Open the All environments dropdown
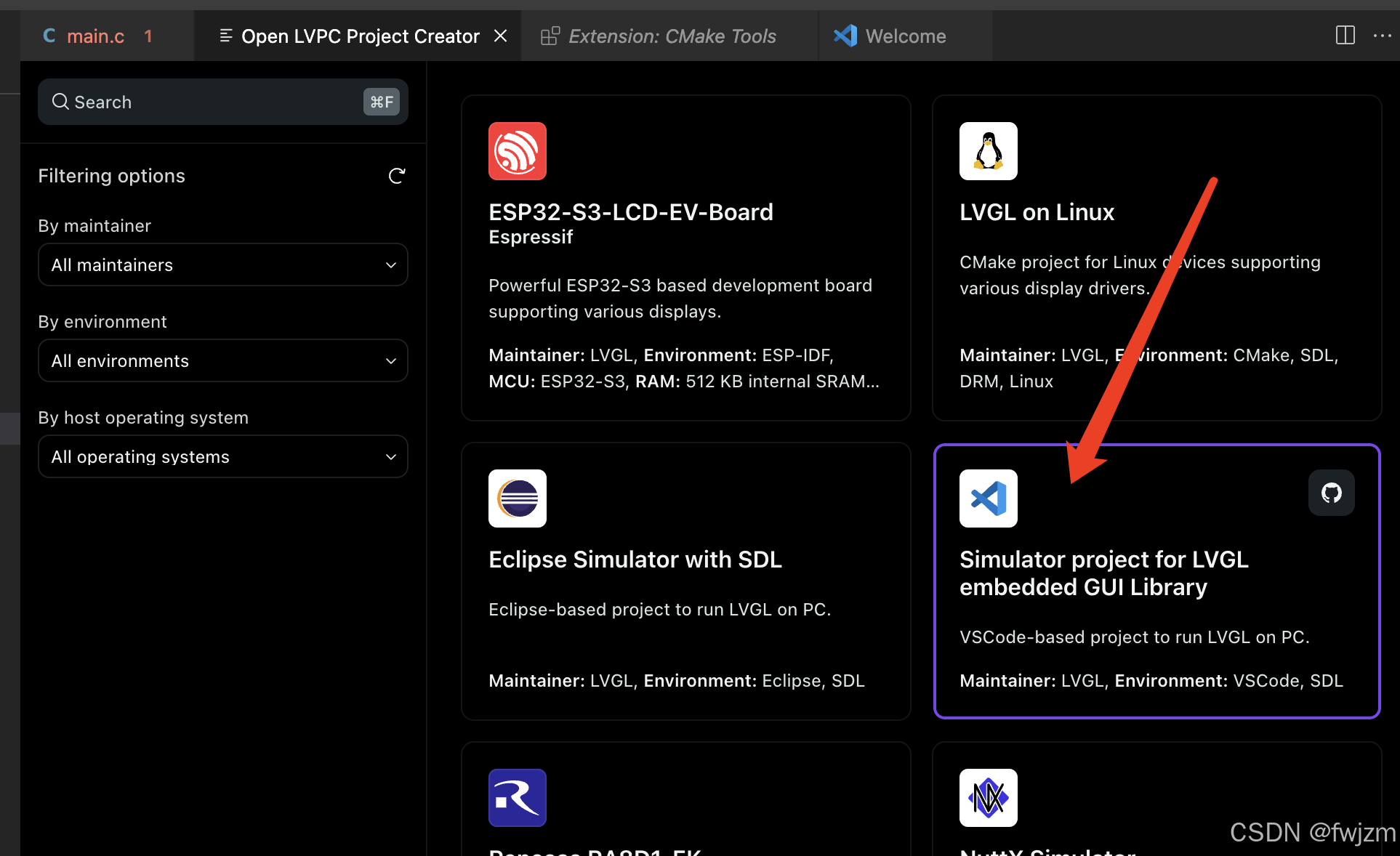Image resolution: width=1400 pixels, height=856 pixels. [x=223, y=360]
